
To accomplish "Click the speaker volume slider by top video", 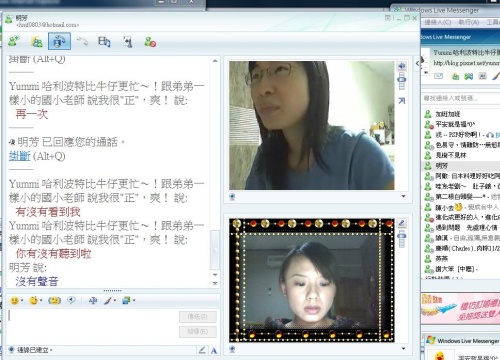I will tap(402, 81).
